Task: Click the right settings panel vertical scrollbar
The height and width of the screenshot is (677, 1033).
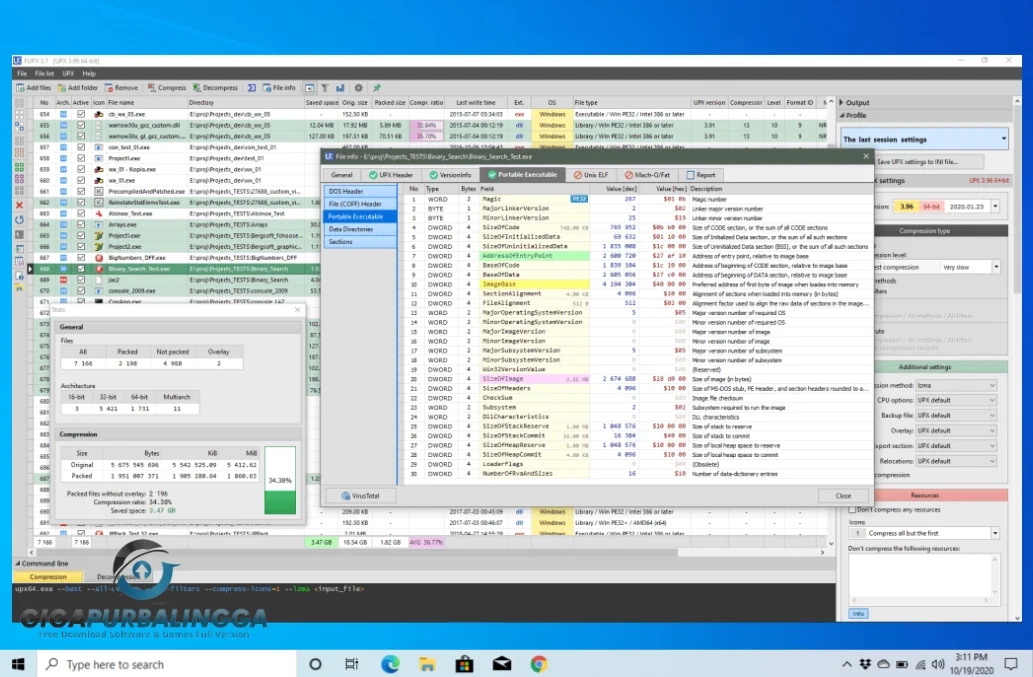Action: coord(1017,360)
